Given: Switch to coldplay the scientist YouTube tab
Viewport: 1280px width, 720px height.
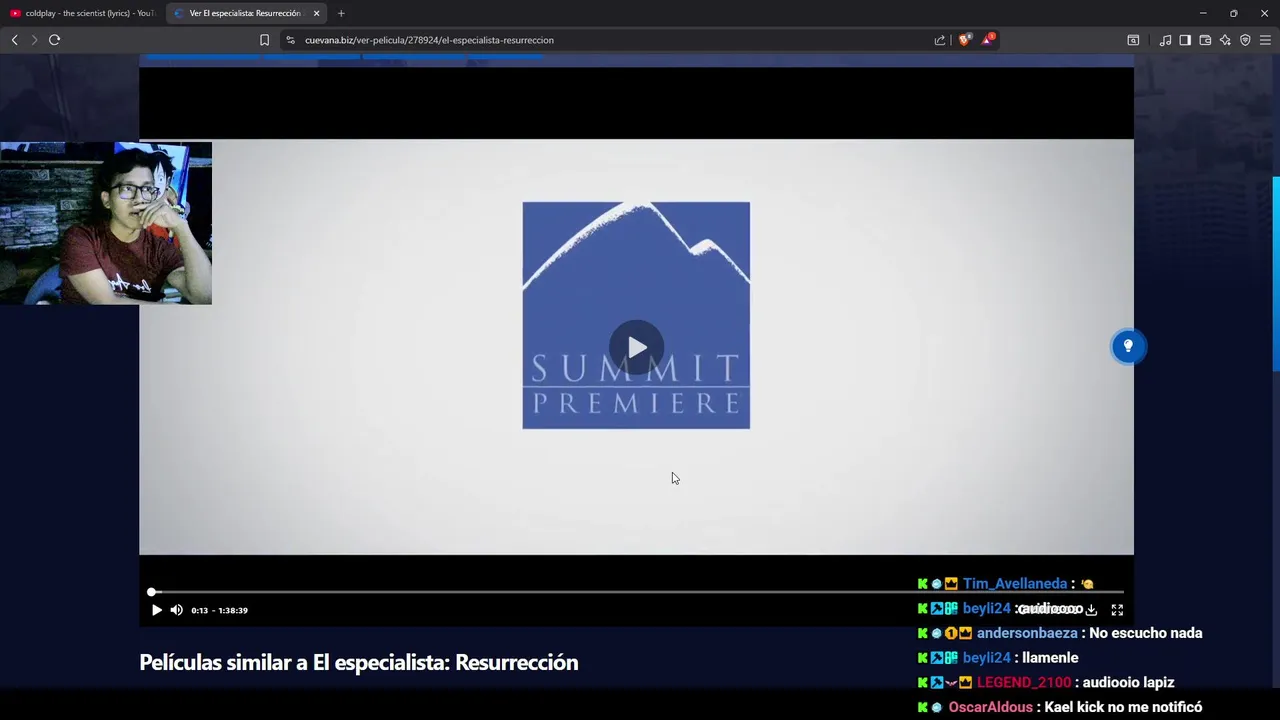Looking at the screenshot, I should [x=82, y=13].
